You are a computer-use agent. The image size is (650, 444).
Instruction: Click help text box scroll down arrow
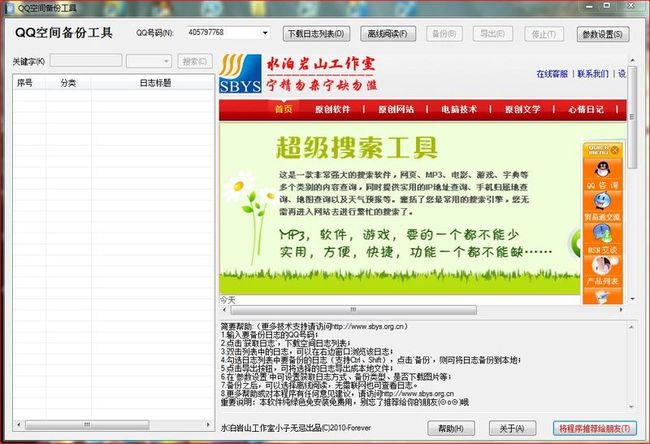coord(631,406)
